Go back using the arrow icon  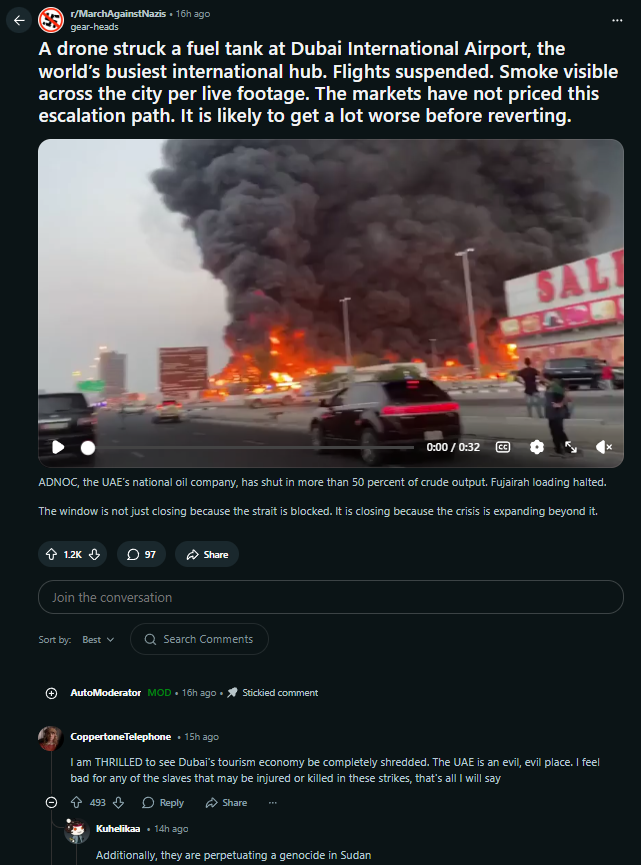[19, 20]
